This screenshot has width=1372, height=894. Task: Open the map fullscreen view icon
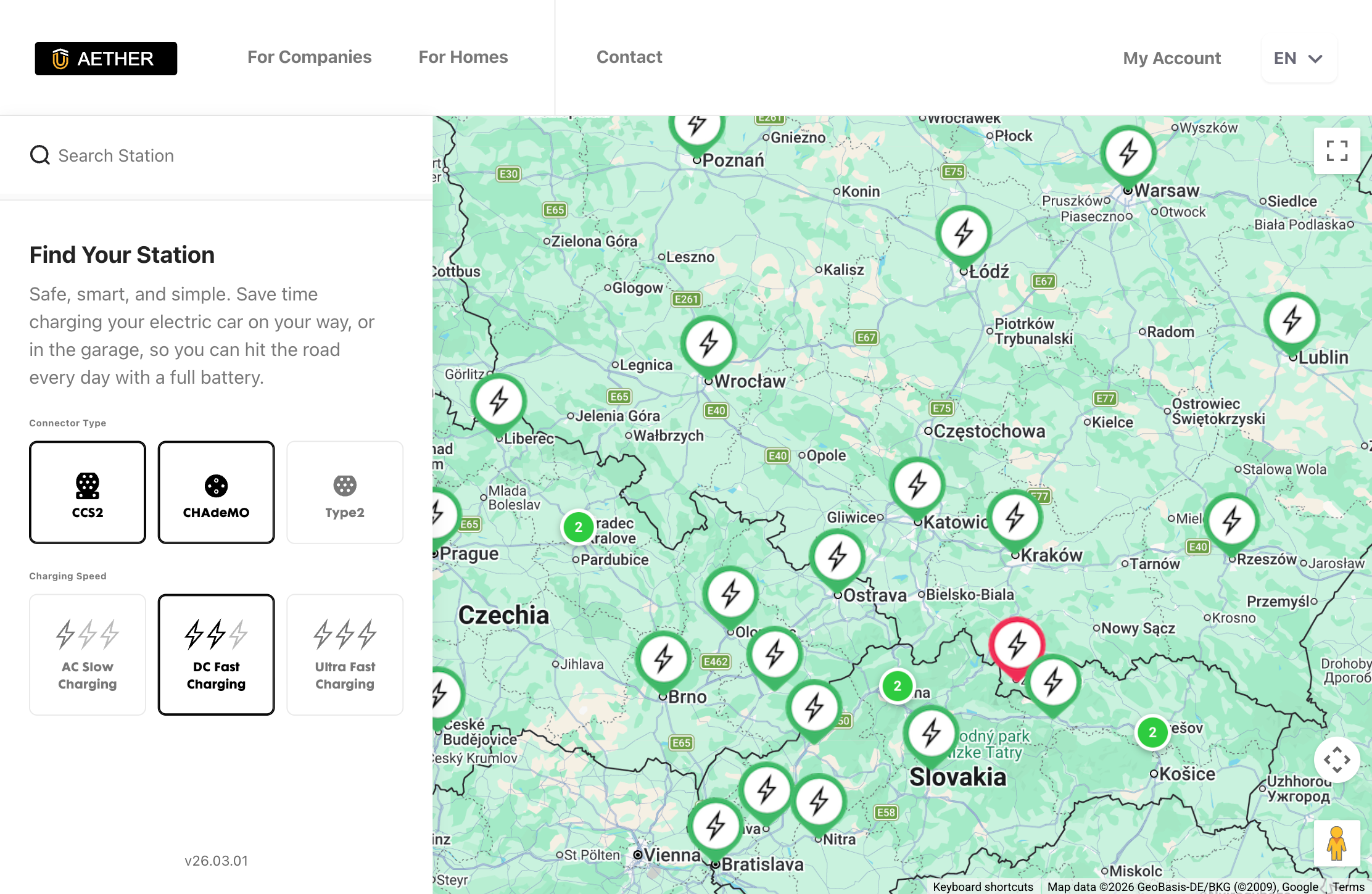[x=1337, y=150]
